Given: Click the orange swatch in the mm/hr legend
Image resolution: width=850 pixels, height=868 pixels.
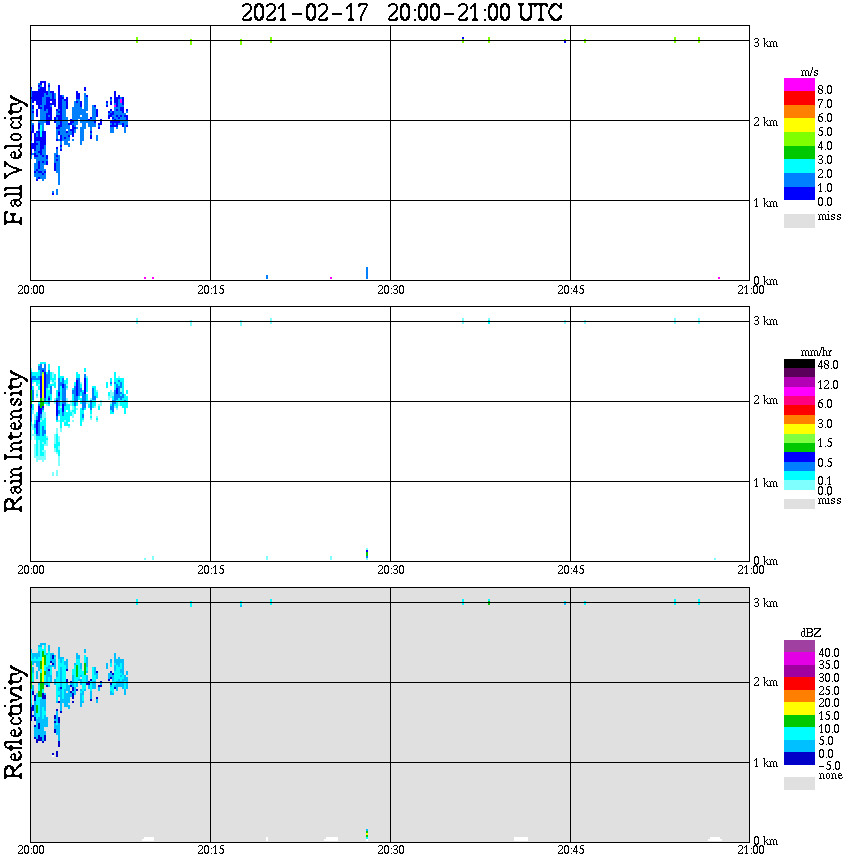Looking at the screenshot, I should (x=799, y=419).
